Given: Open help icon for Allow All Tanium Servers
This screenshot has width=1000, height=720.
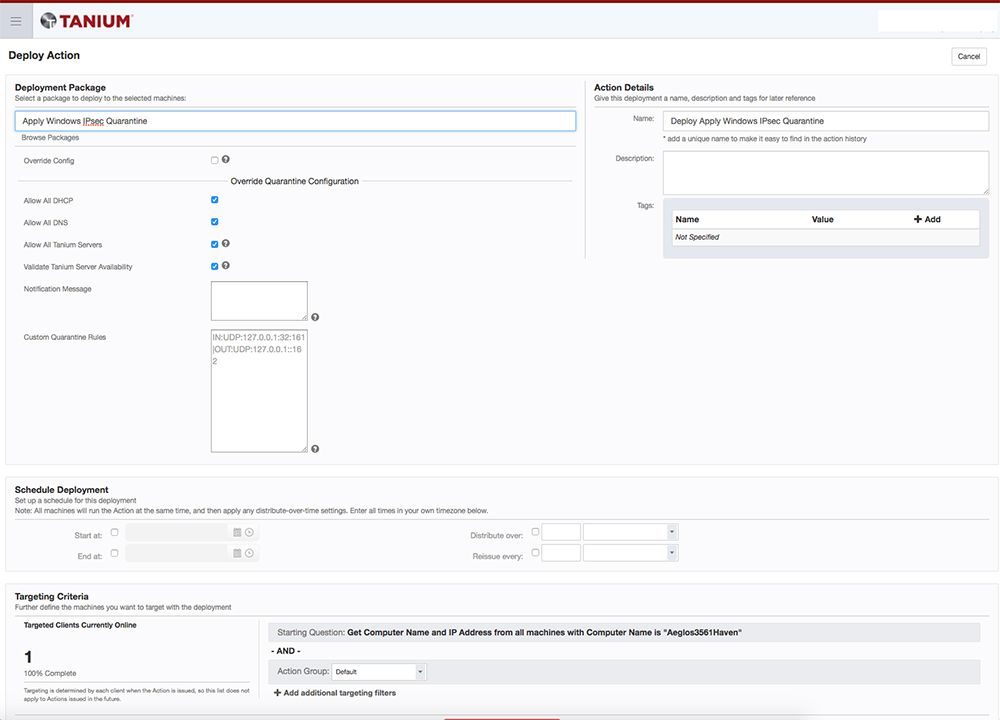Looking at the screenshot, I should pyautogui.click(x=226, y=244).
